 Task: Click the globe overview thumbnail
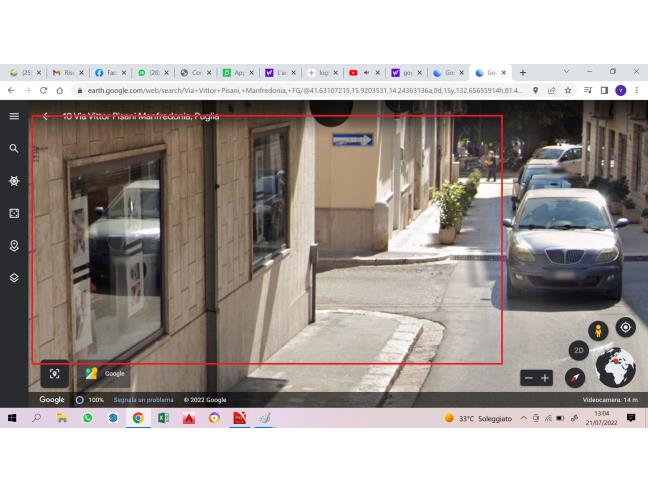click(x=615, y=367)
